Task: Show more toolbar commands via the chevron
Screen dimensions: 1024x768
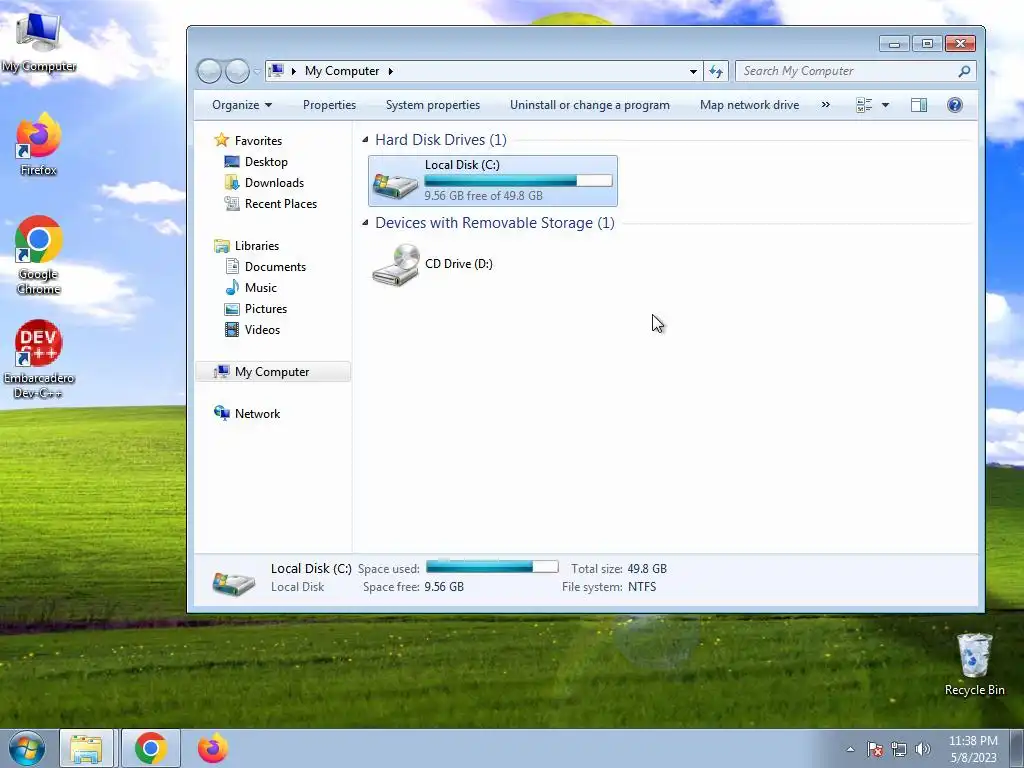Action: tap(825, 105)
